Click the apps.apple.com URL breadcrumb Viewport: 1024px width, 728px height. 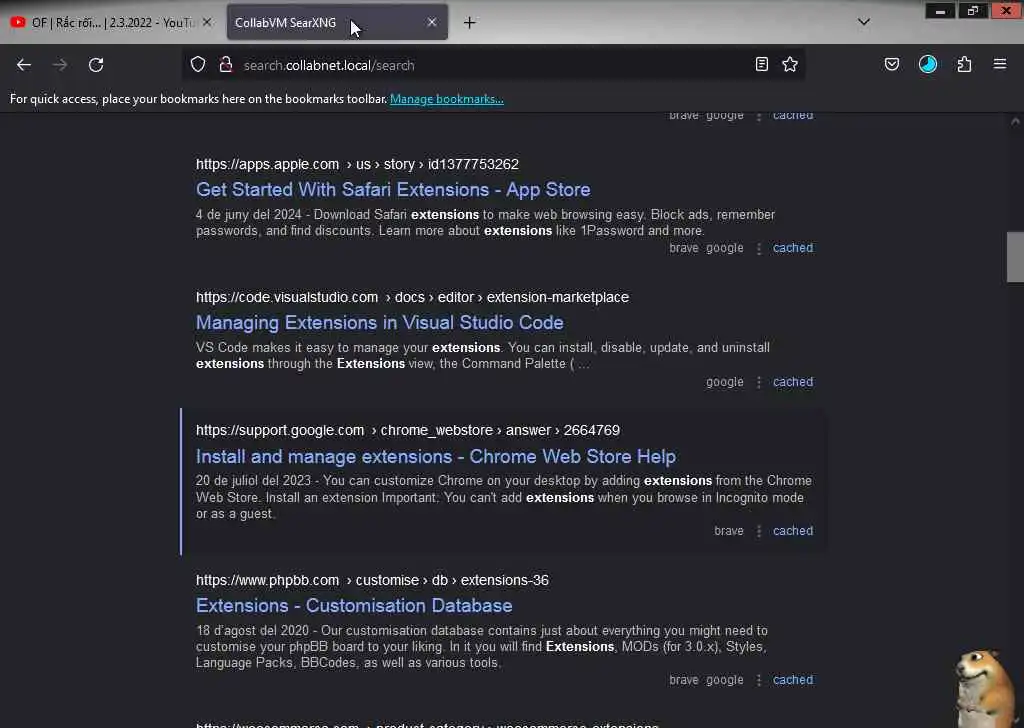[357, 164]
